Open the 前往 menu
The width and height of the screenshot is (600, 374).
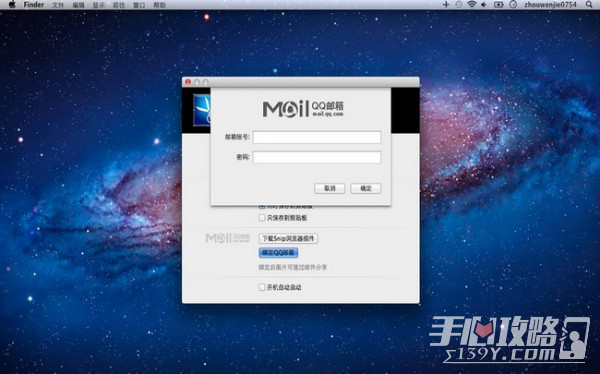click(119, 5)
